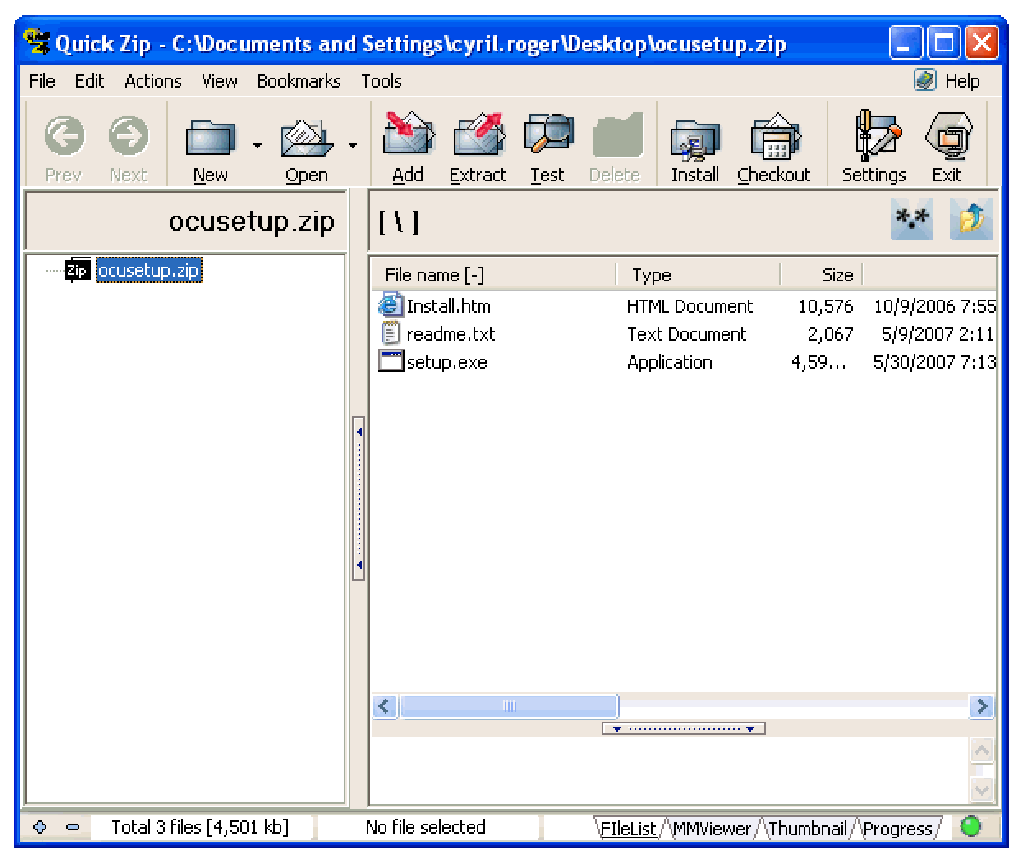The image size is (1020, 861).
Task: Open the Edit menu
Action: pyautogui.click(x=89, y=81)
